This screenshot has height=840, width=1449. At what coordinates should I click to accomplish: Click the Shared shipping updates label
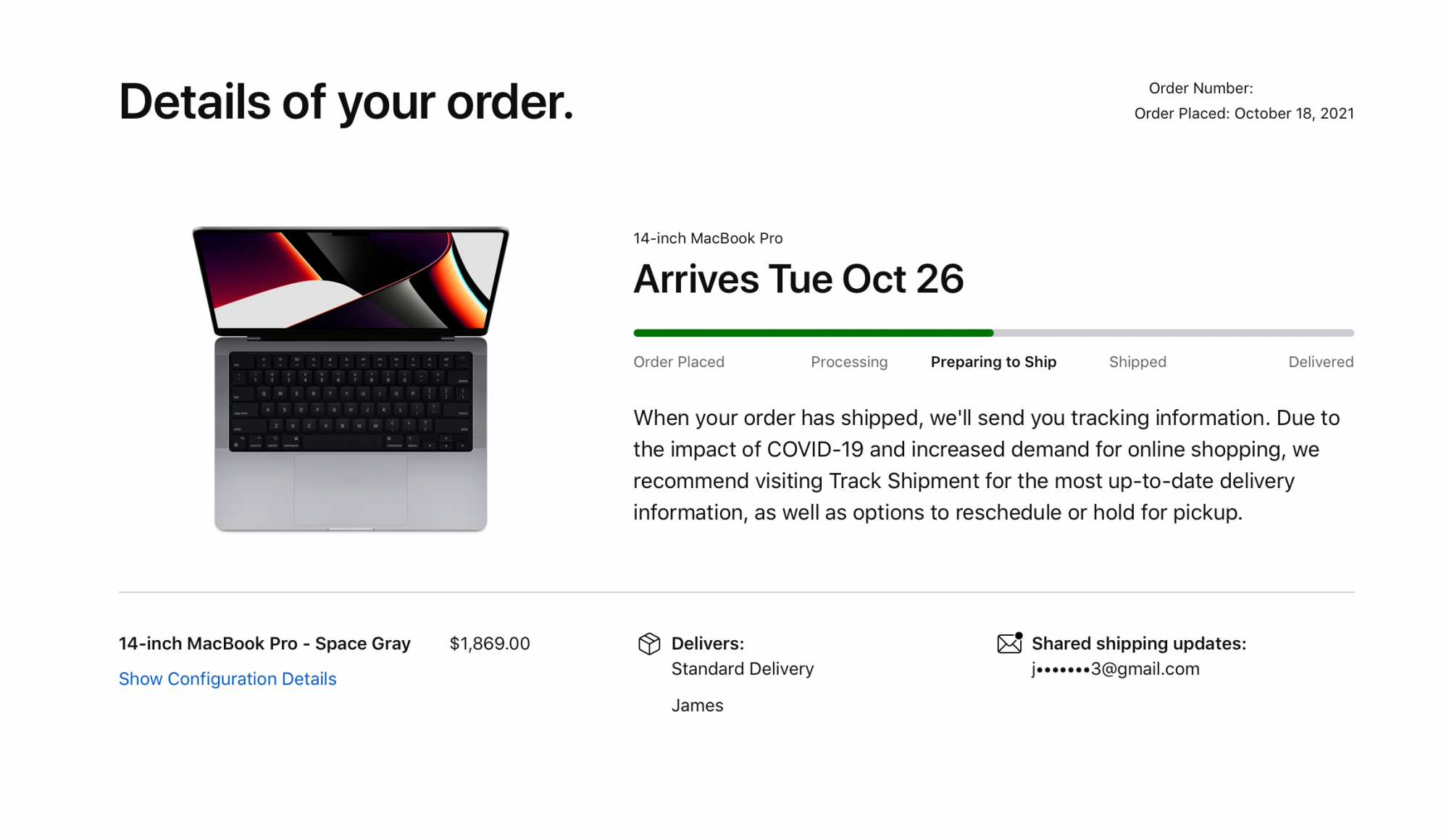click(x=1138, y=644)
